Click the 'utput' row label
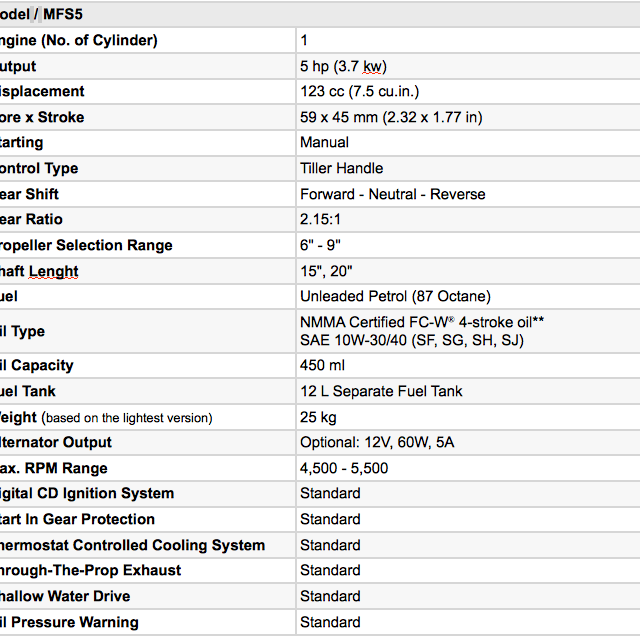Screen dimensions: 640x636 pos(18,67)
